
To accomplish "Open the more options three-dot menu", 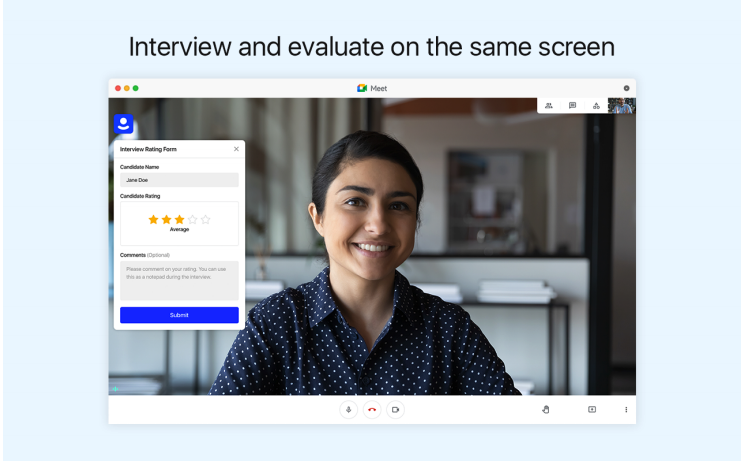I will (x=626, y=409).
